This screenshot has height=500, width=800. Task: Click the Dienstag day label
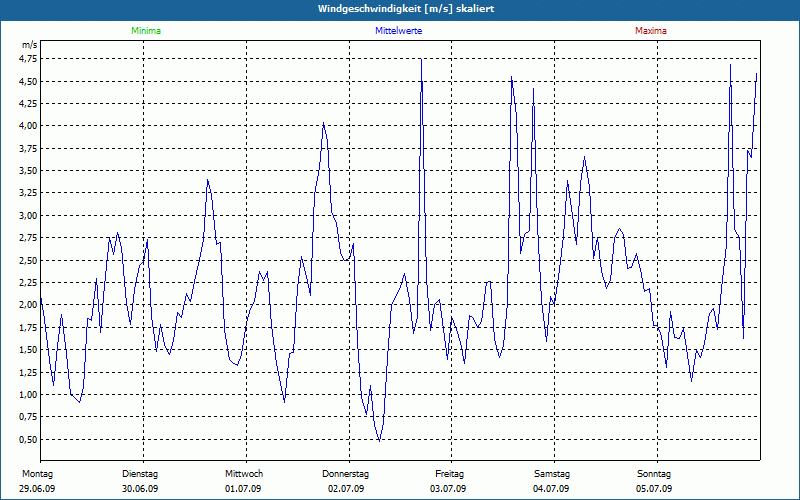[x=140, y=474]
